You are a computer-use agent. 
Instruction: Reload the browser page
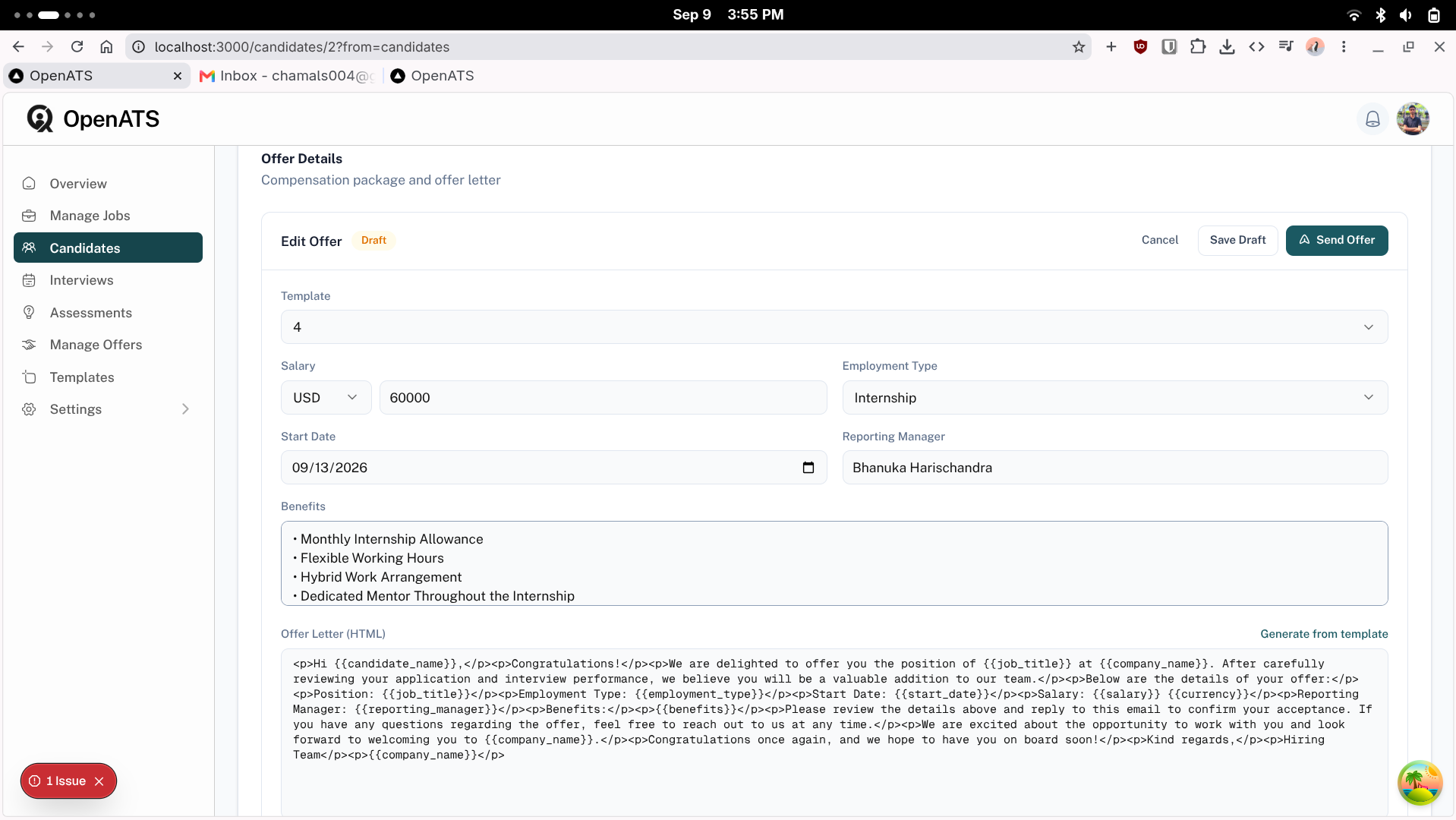pos(77,47)
